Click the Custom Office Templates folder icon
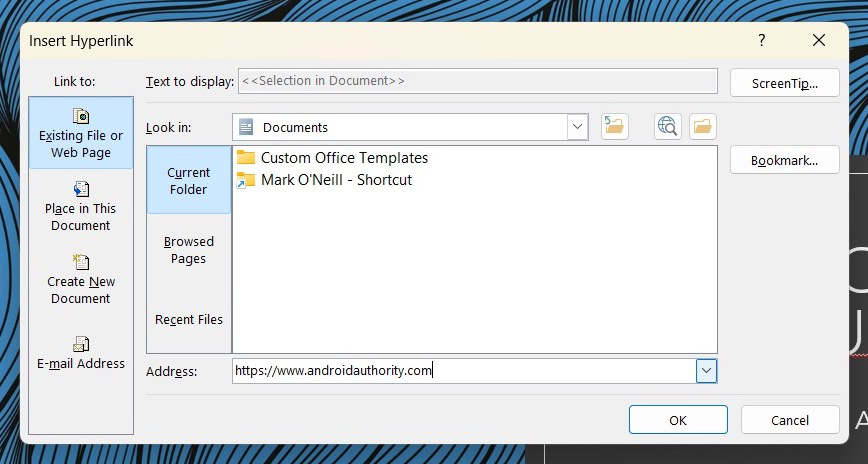868x464 pixels. pyautogui.click(x=246, y=158)
